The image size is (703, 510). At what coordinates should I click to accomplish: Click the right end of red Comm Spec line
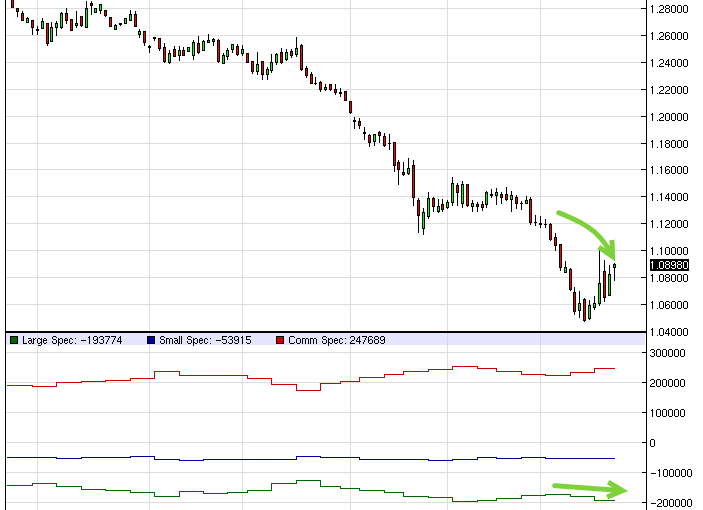click(x=614, y=368)
